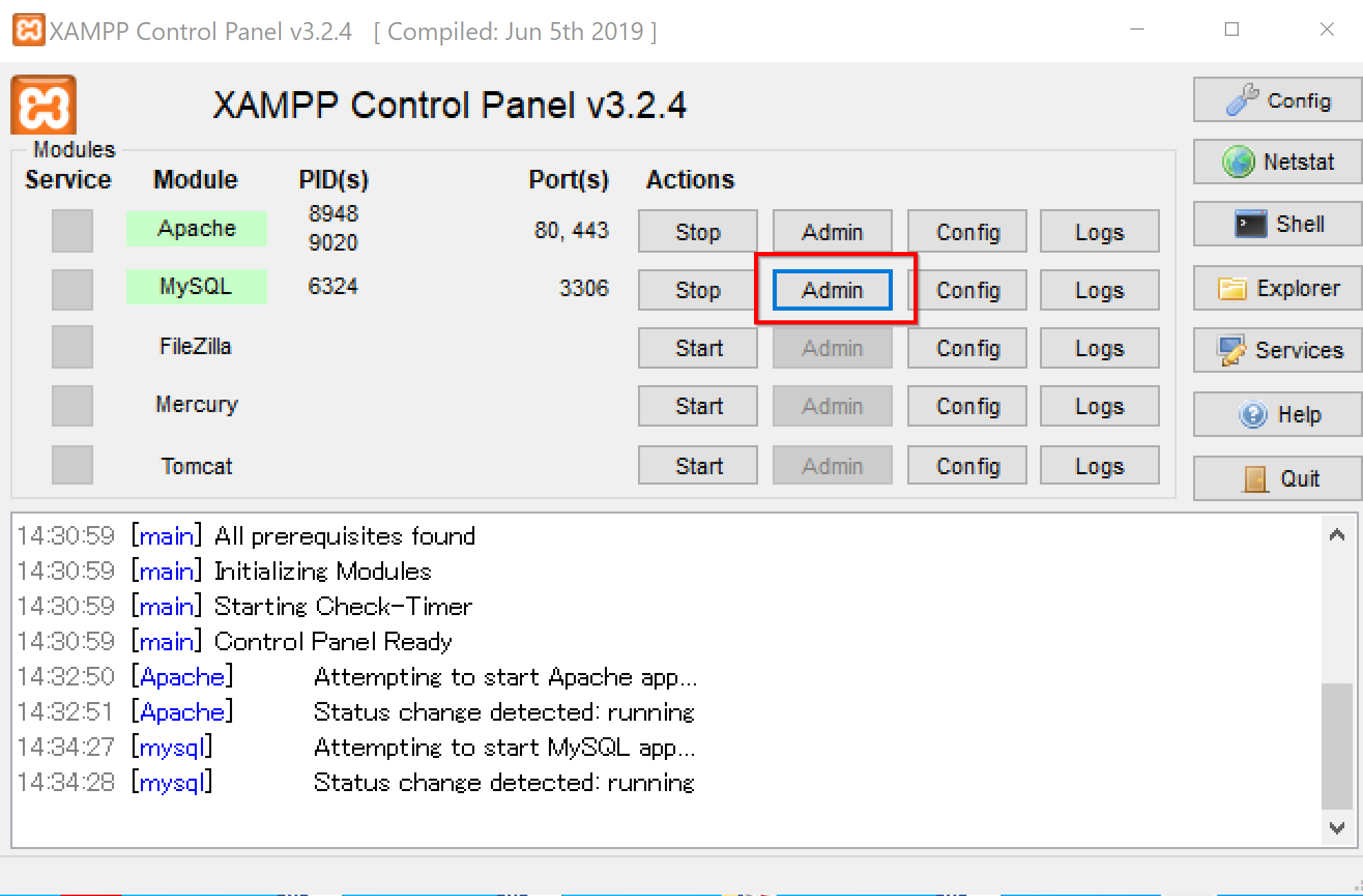The height and width of the screenshot is (896, 1363).
Task: Open the Apache Config dropdown button
Action: [967, 231]
